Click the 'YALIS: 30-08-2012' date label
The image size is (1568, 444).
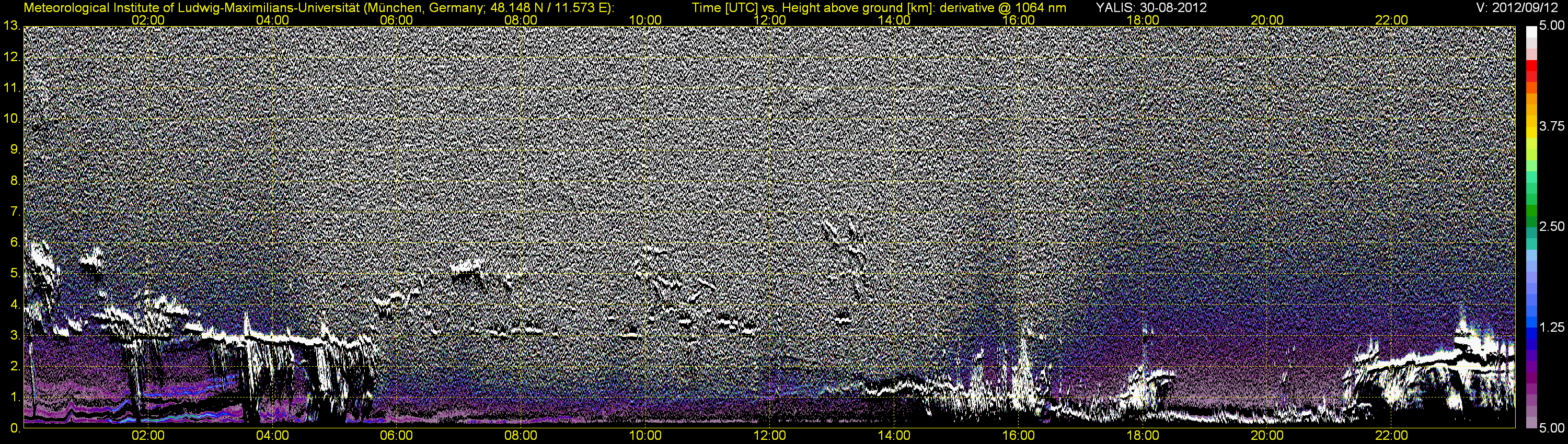click(x=1151, y=8)
